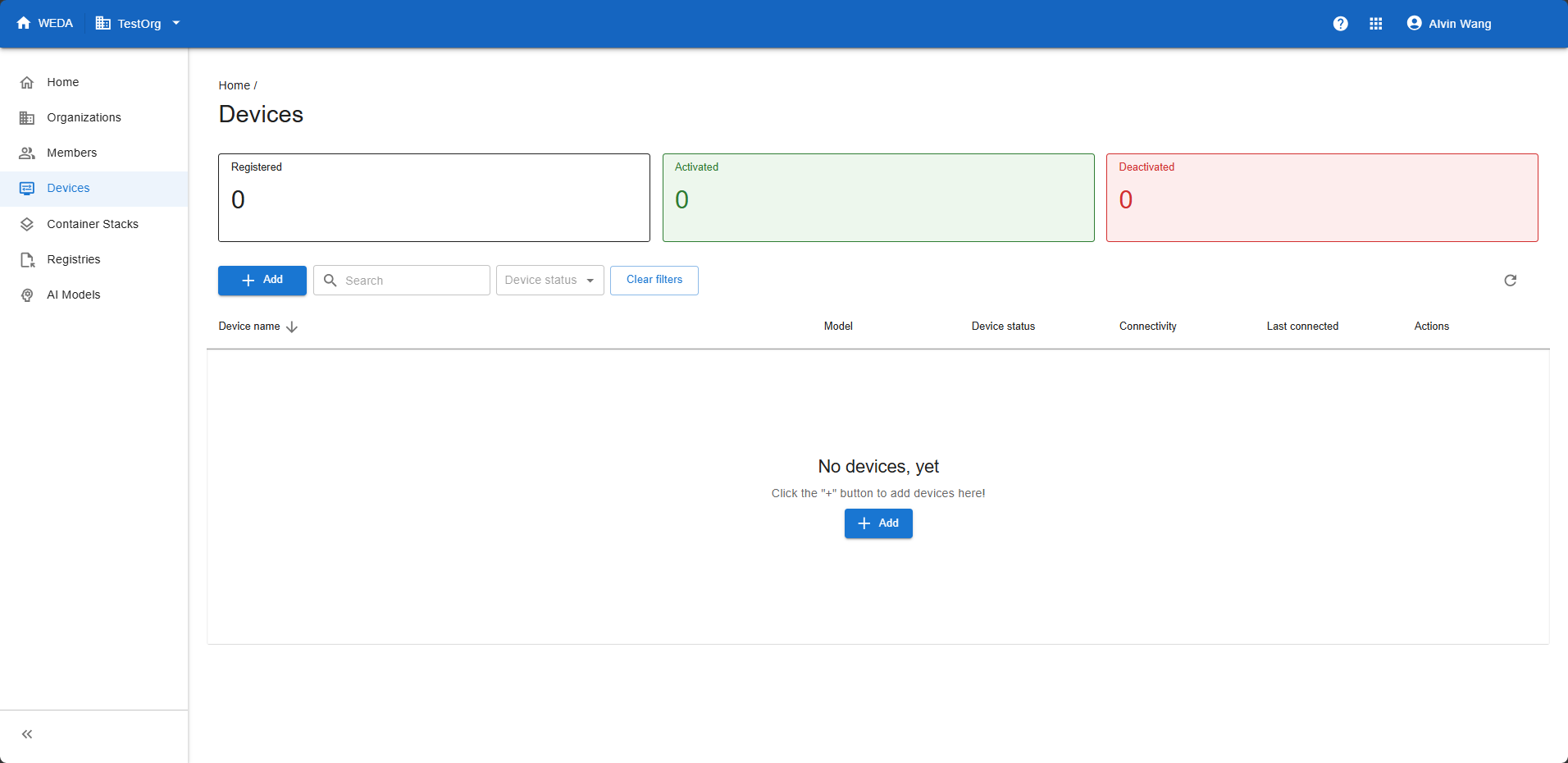Screen dimensions: 1568x763
Task: Click the Alvin Wang username text
Action: (1460, 24)
